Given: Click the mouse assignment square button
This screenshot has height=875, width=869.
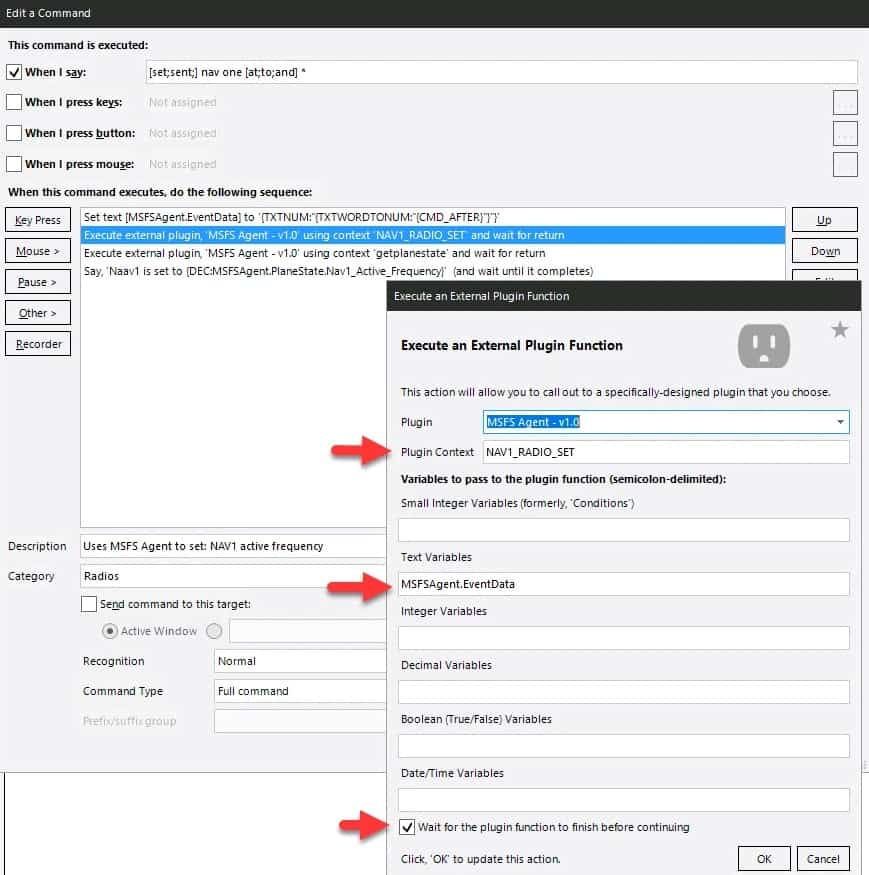Looking at the screenshot, I should pyautogui.click(x=845, y=164).
